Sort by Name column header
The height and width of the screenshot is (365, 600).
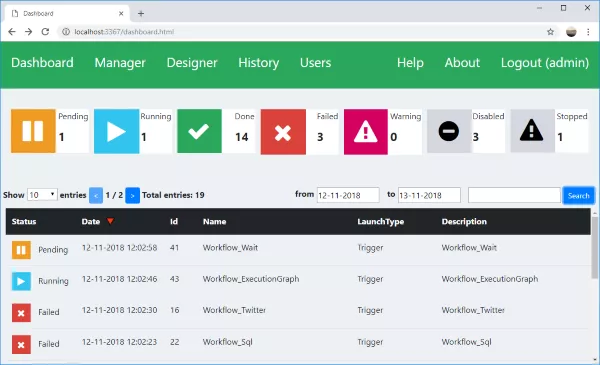214,222
